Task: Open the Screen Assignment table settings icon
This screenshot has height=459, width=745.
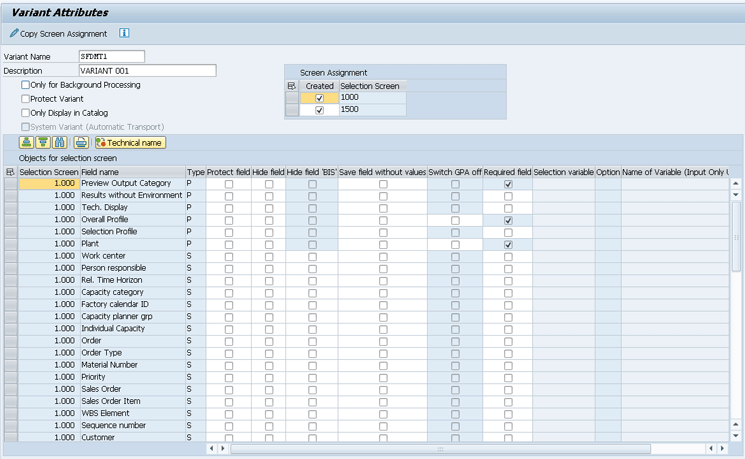Action: (x=292, y=86)
